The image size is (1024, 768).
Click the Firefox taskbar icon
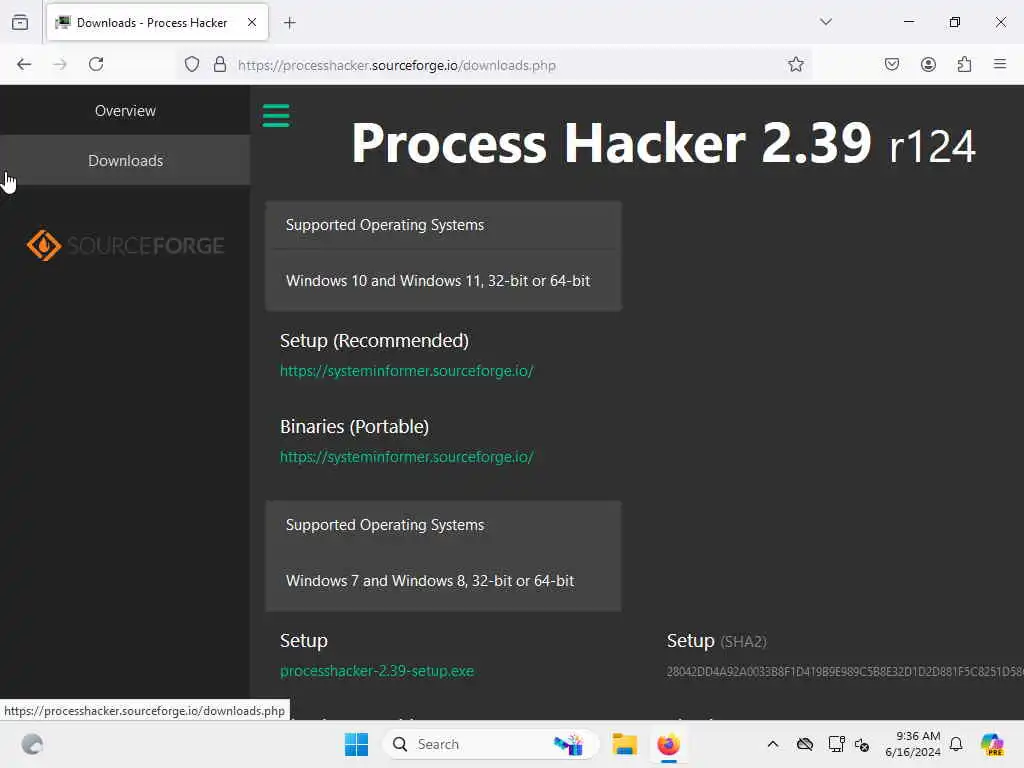pyautogui.click(x=668, y=744)
